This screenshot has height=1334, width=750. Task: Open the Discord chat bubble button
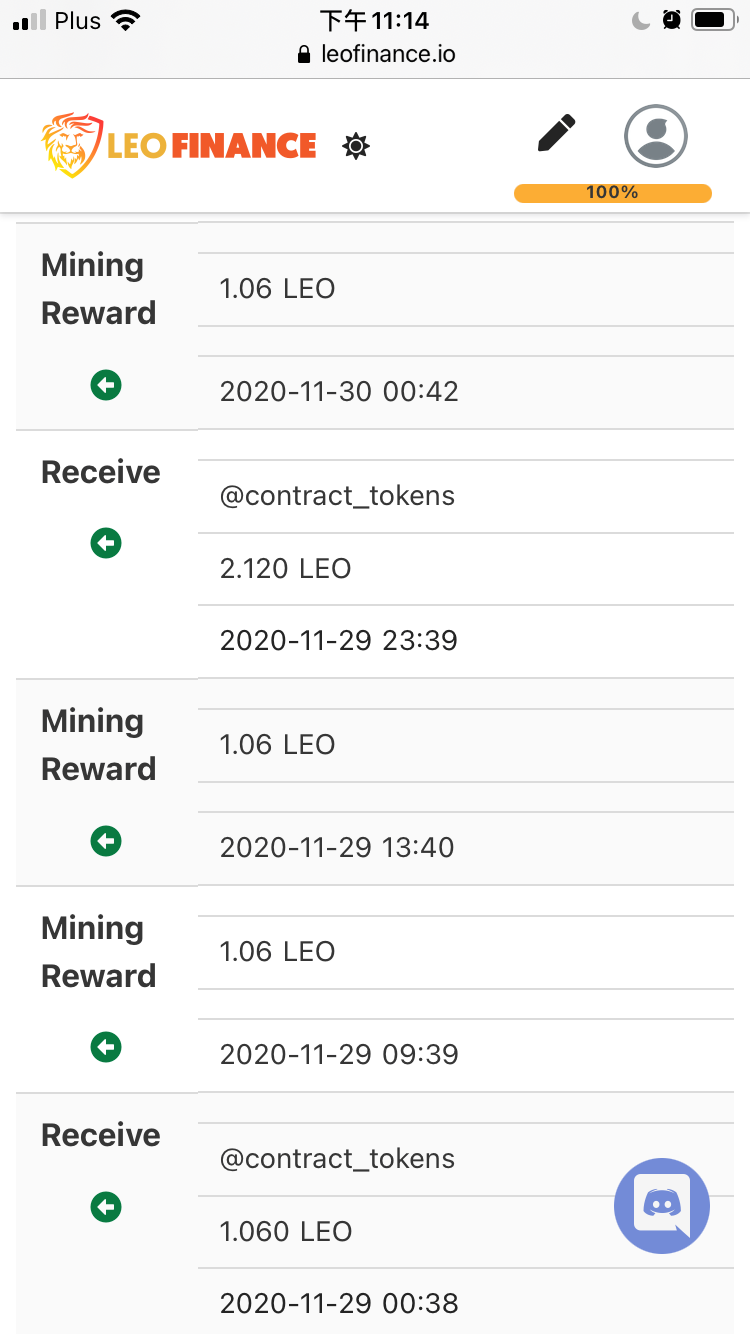point(661,1206)
